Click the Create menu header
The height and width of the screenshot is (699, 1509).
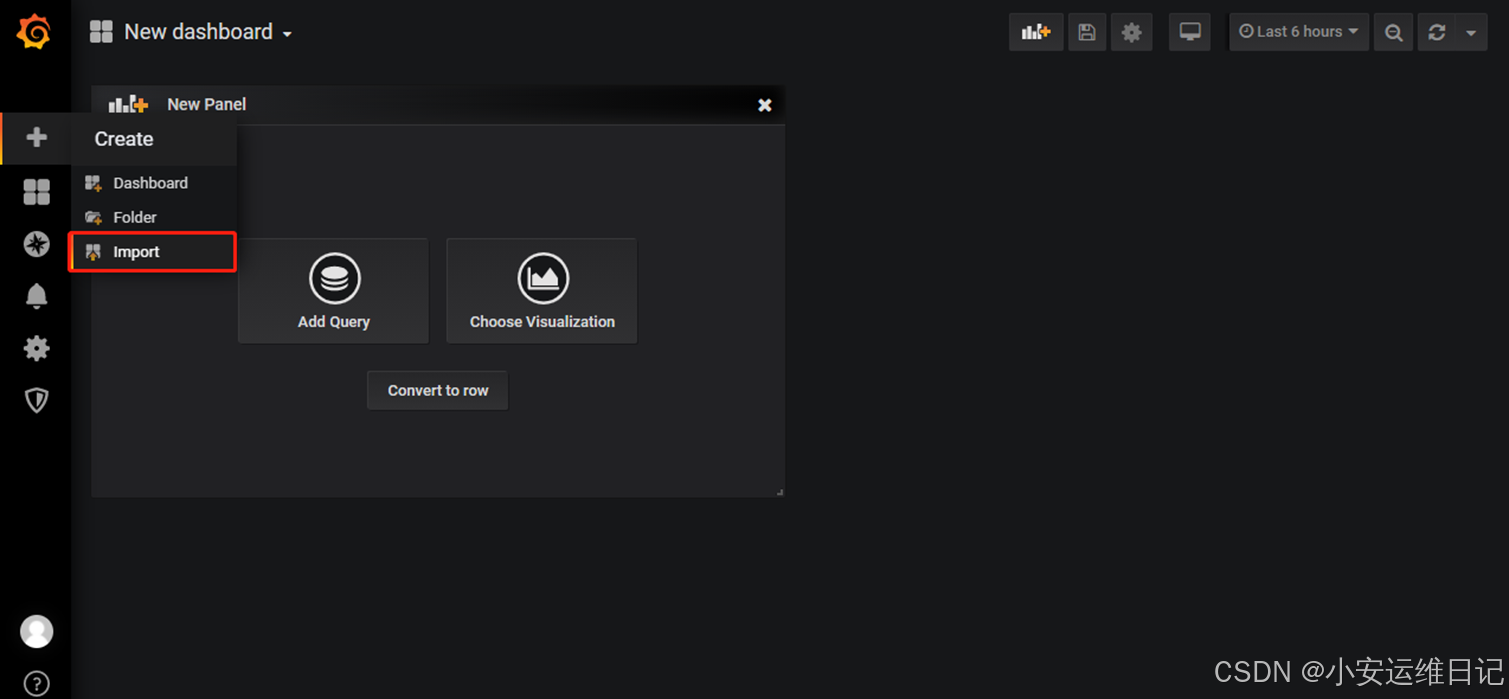[124, 139]
